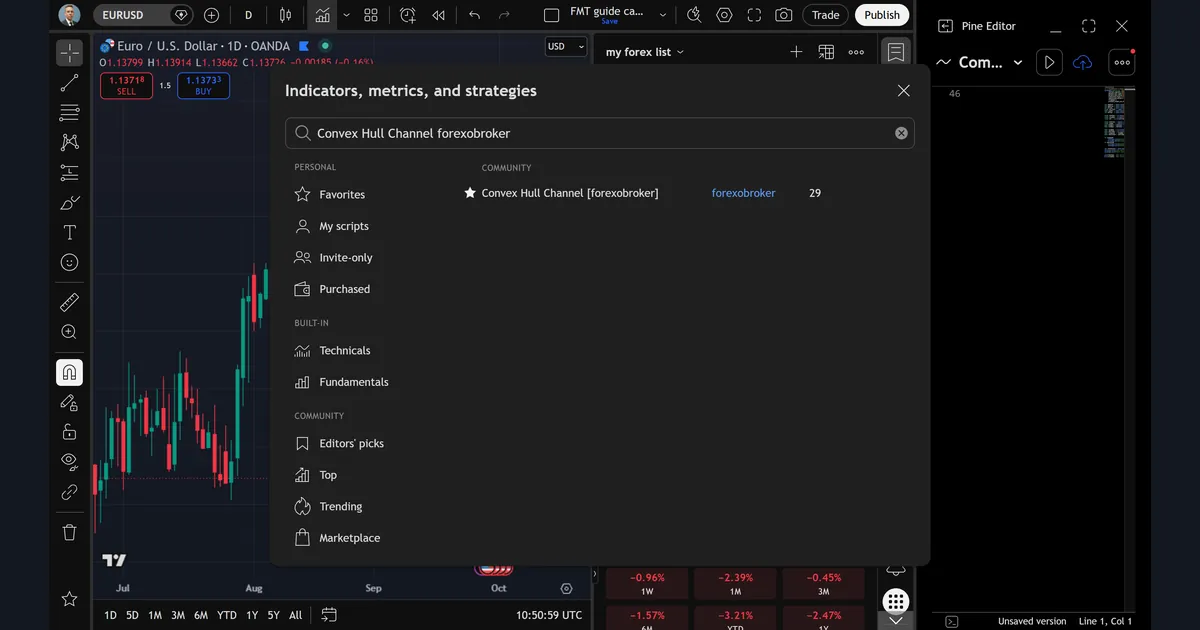
Task: Select the brush drawing tool
Action: click(x=69, y=203)
